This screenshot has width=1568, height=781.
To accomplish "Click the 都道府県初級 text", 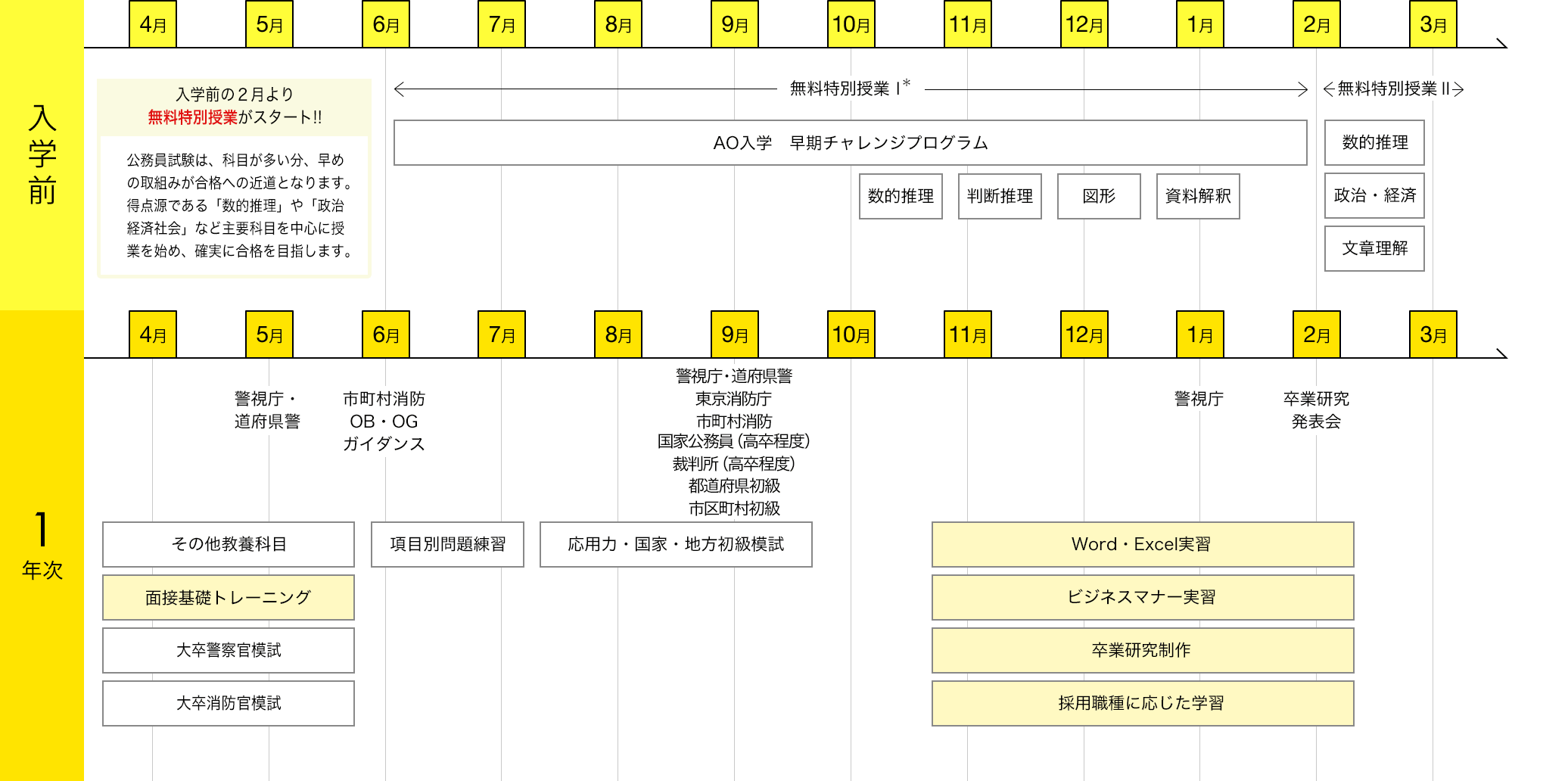I will coord(734,486).
